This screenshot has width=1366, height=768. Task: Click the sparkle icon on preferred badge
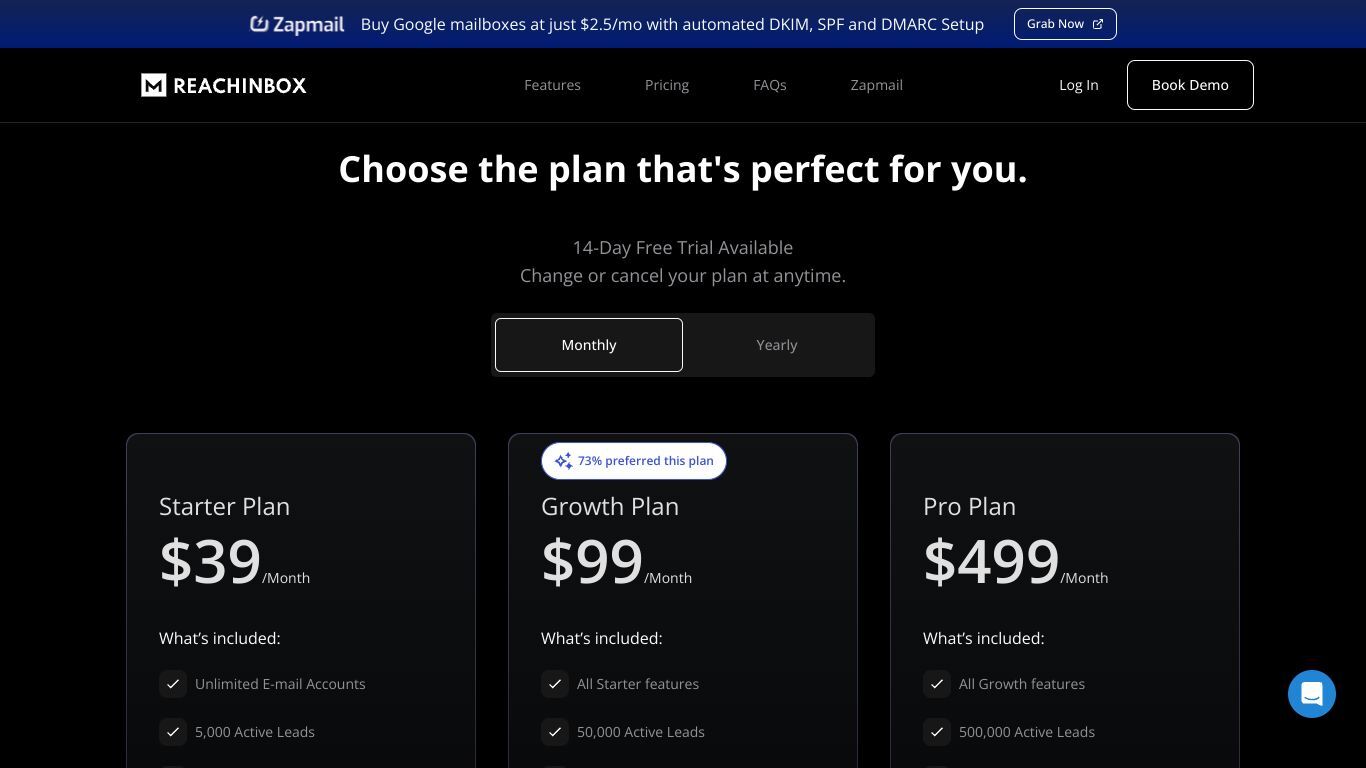[563, 461]
